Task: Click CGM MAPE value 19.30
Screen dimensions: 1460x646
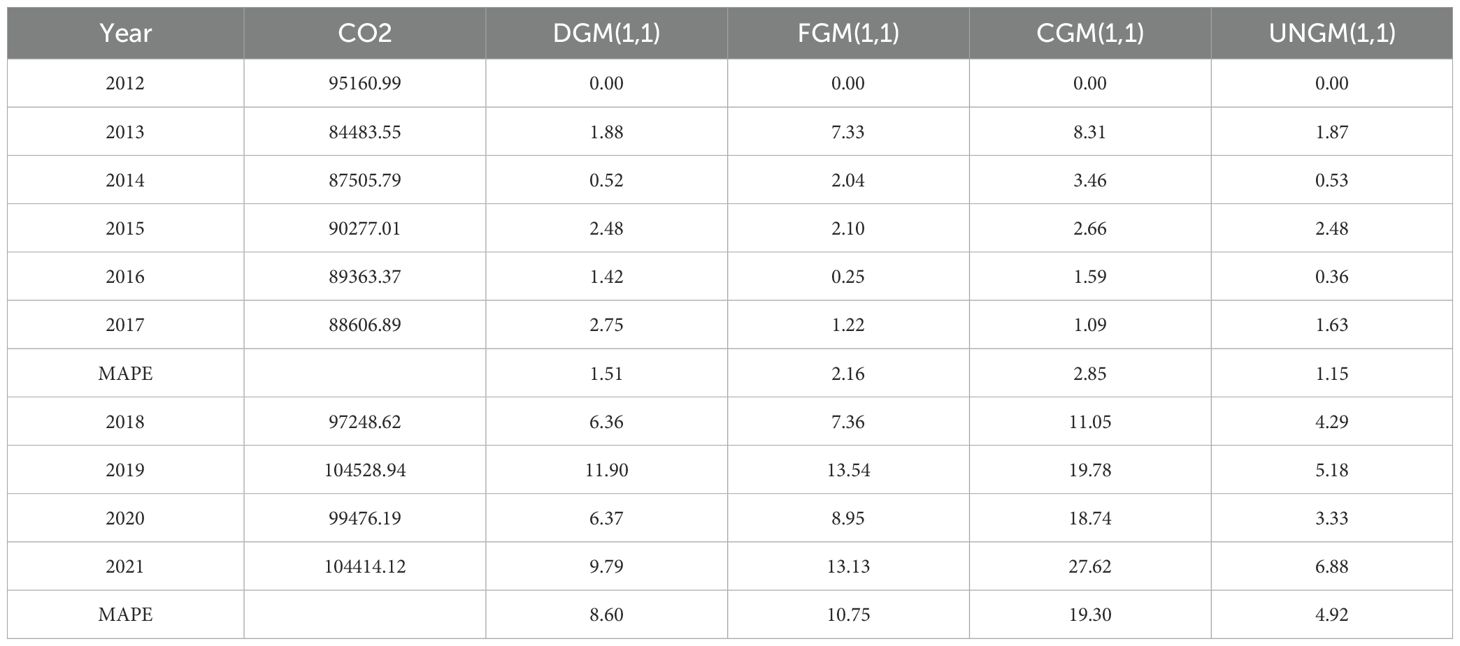Action: 1090,615
